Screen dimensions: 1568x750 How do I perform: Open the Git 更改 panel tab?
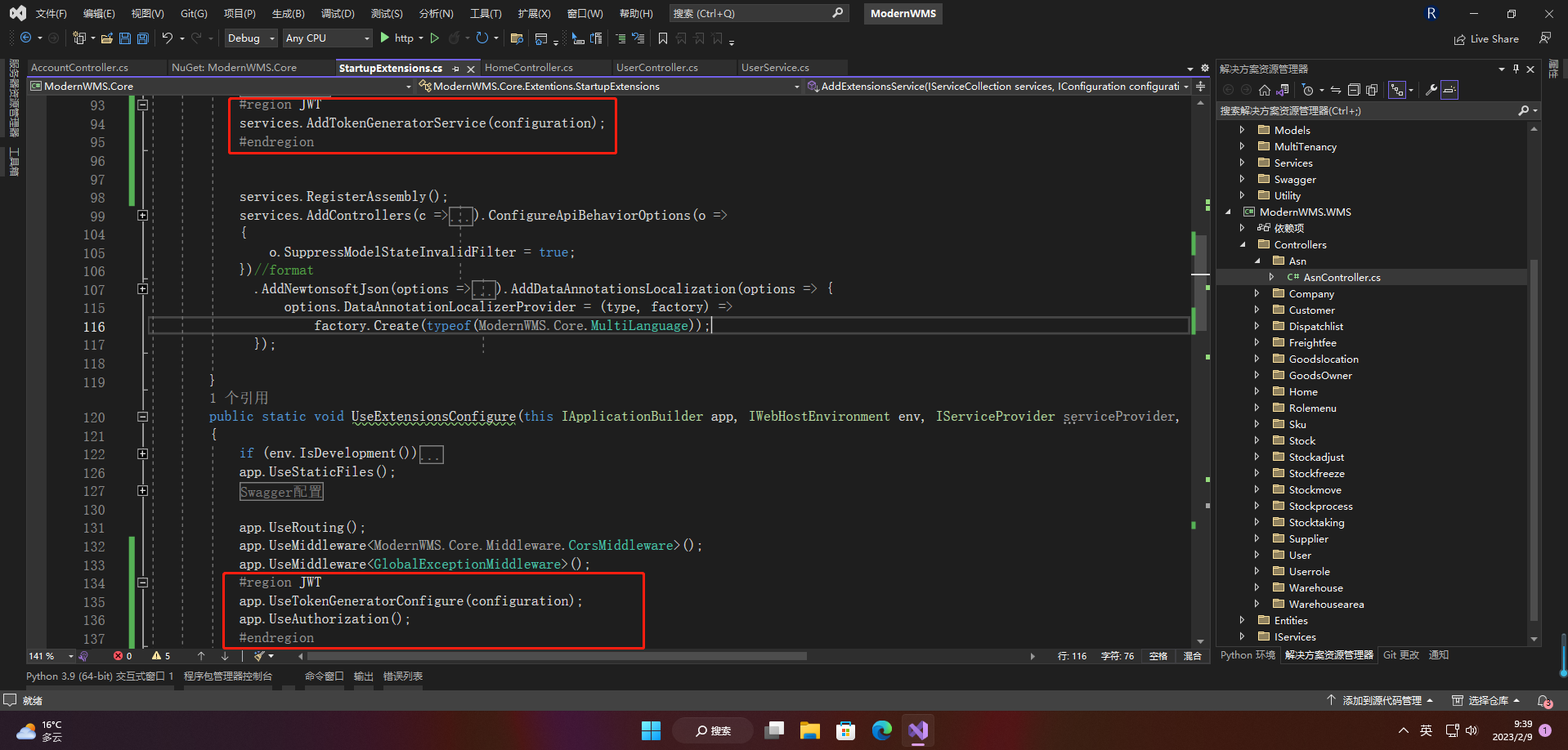pos(1401,655)
